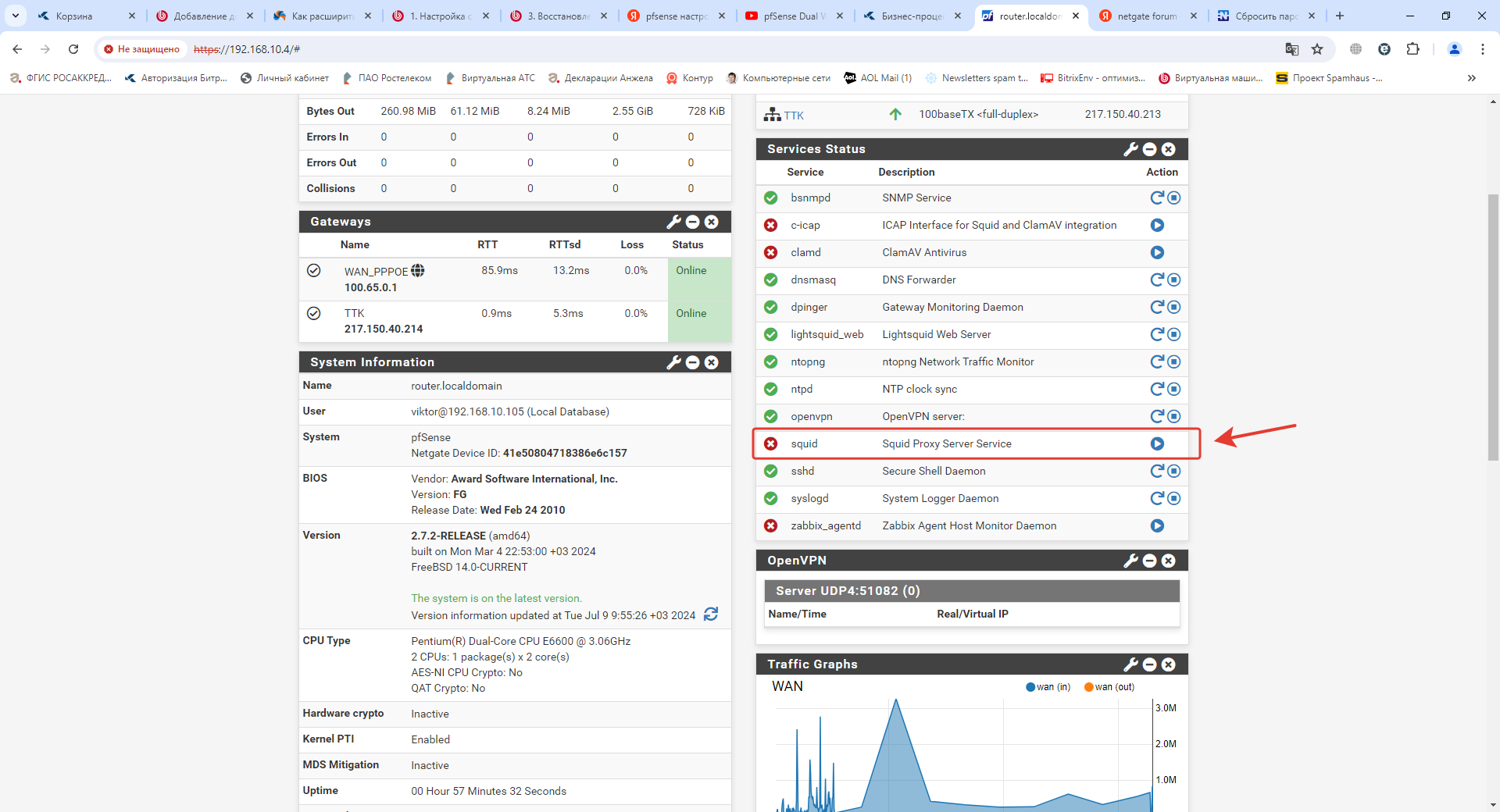This screenshot has height=812, width=1500.
Task: Go back to previous page
Action: pos(17,49)
